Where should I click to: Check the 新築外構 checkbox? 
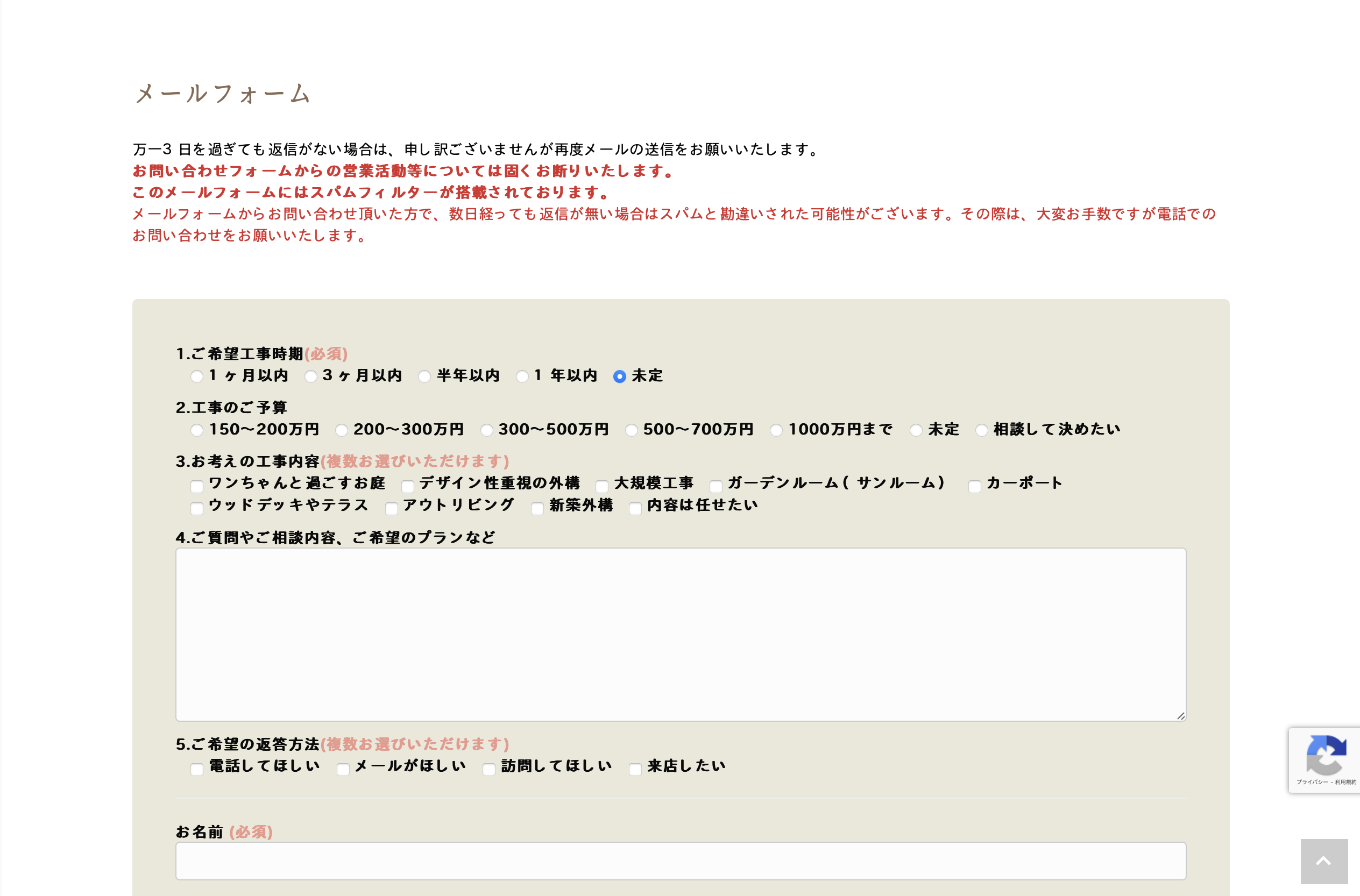pyautogui.click(x=537, y=508)
